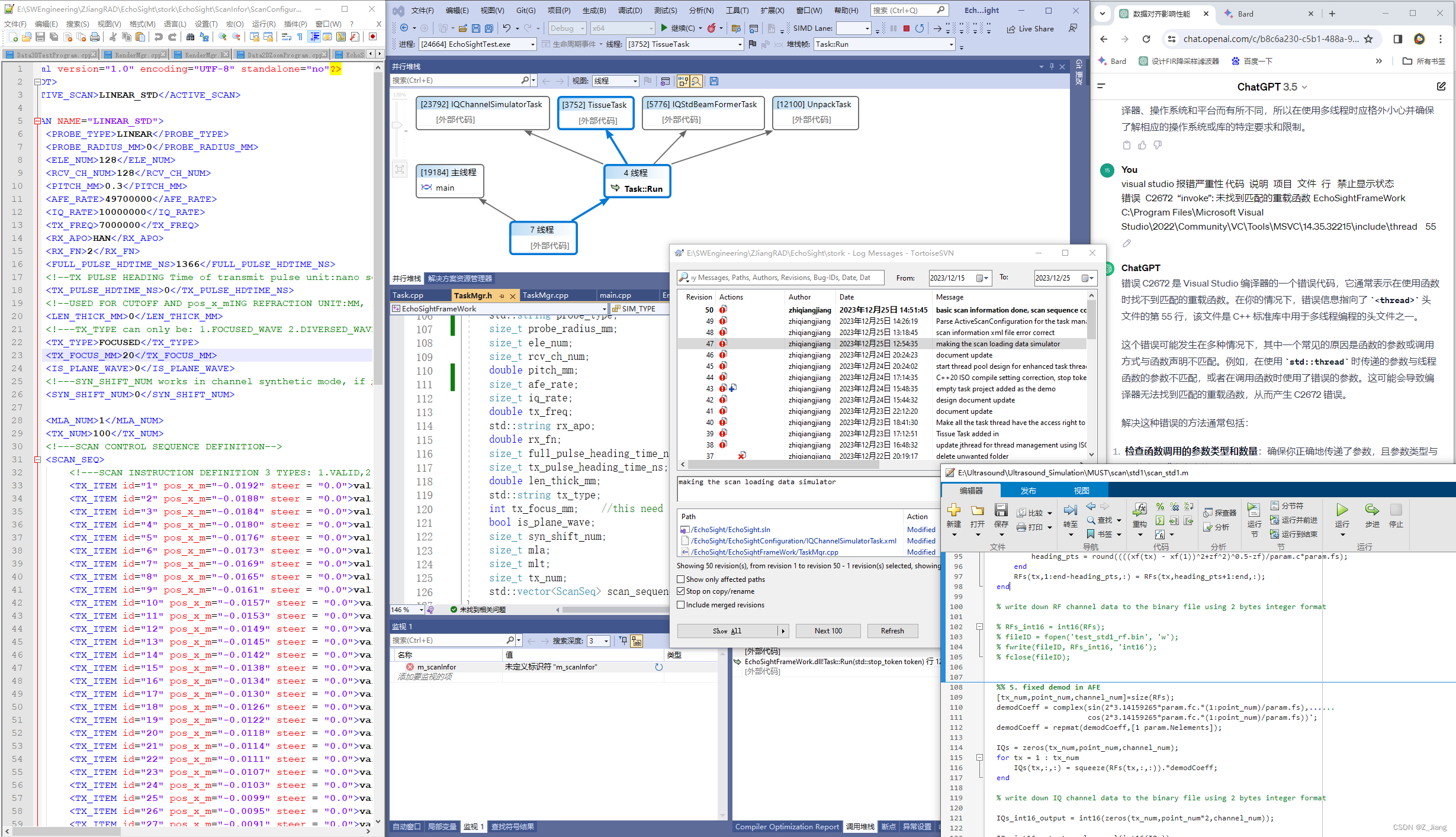Click the Next 100 button

[x=828, y=631]
